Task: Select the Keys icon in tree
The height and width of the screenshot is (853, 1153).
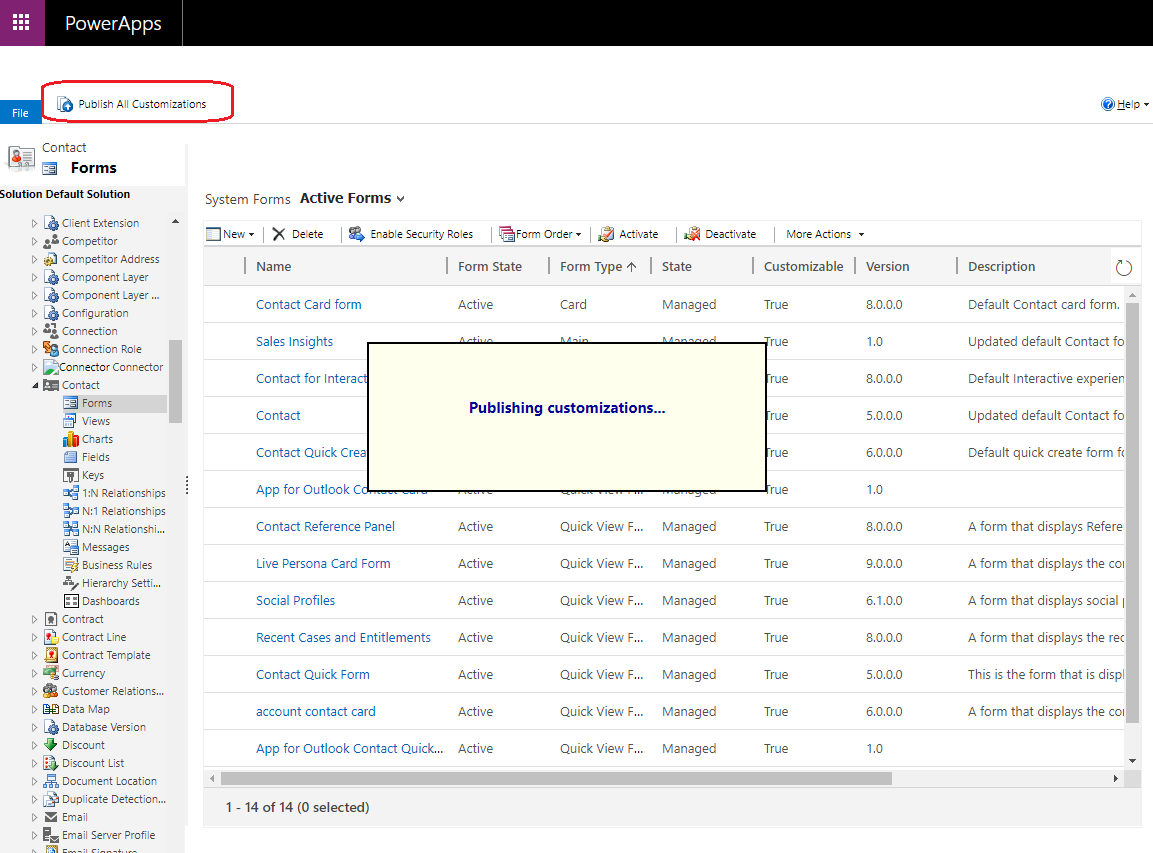Action: click(71, 475)
